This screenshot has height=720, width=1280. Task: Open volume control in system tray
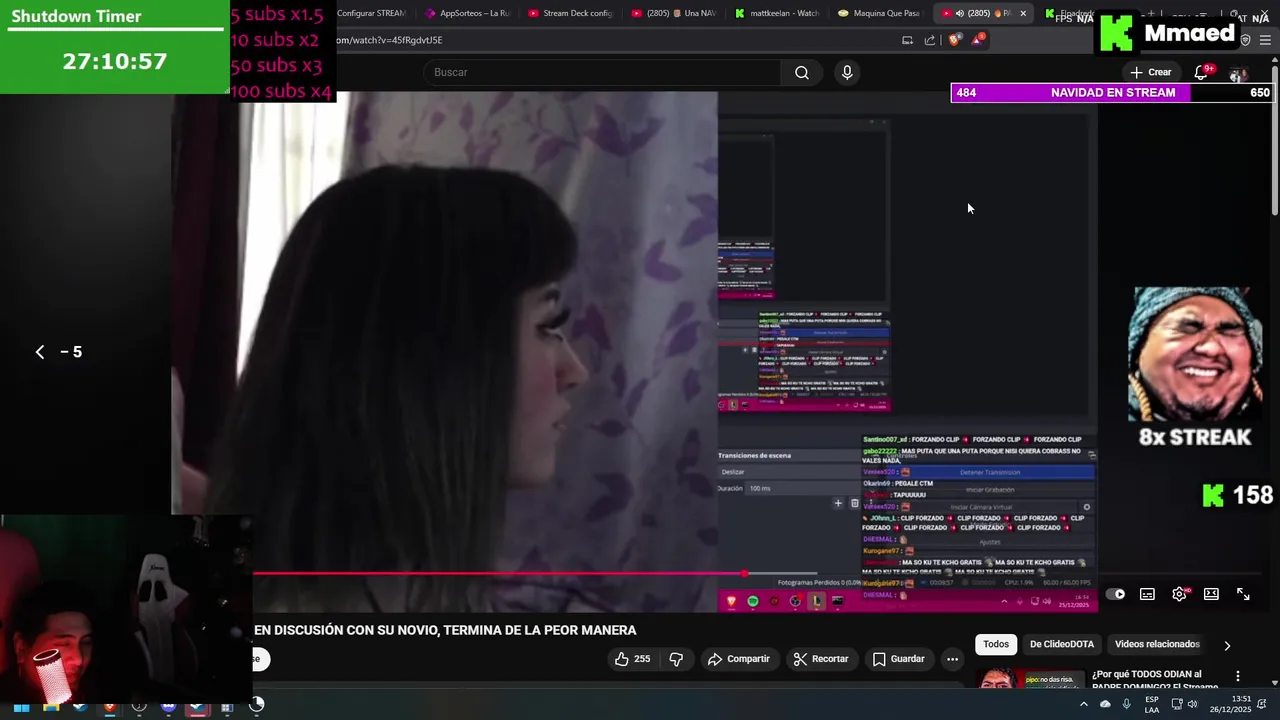tap(1192, 704)
